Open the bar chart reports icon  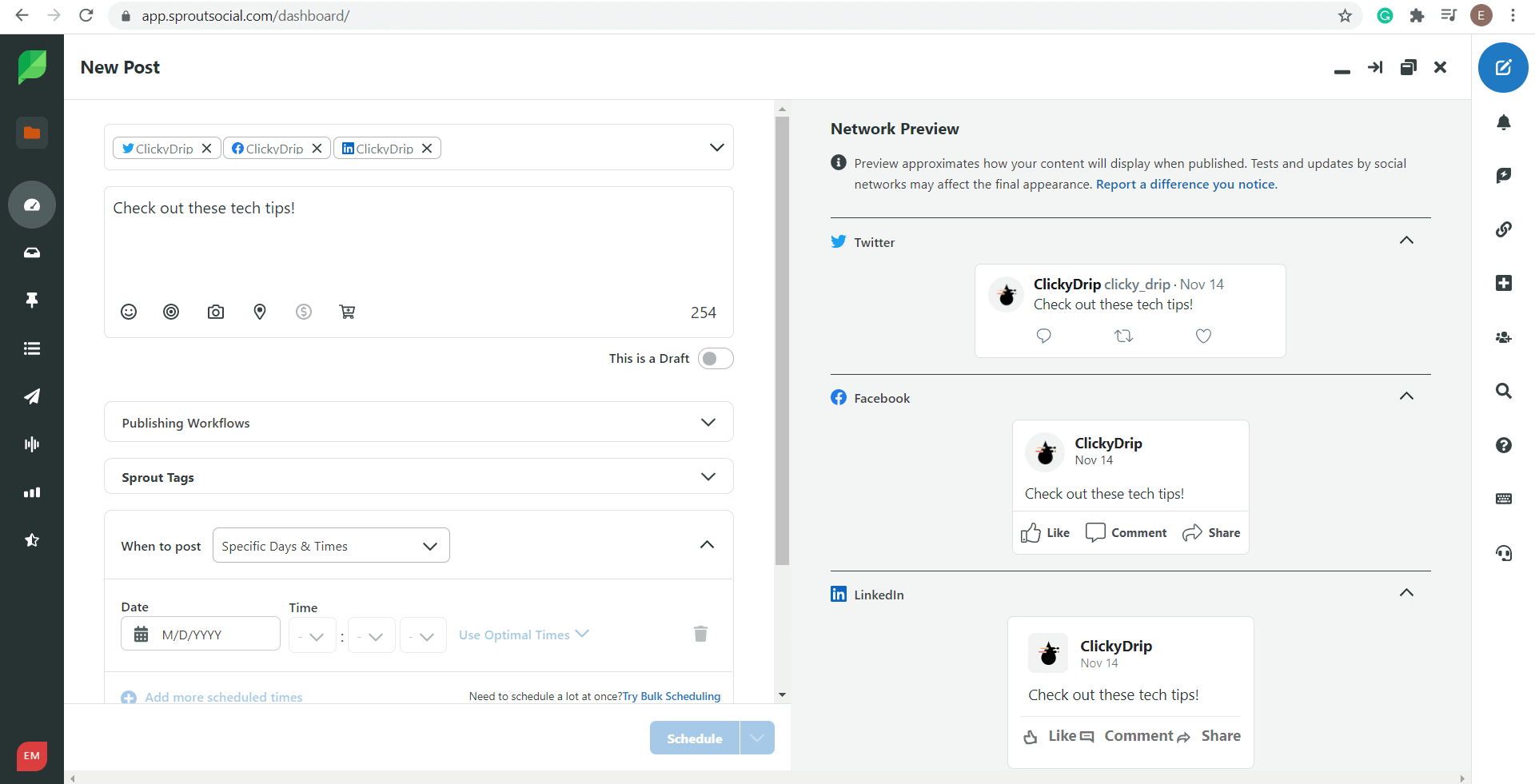(32, 492)
